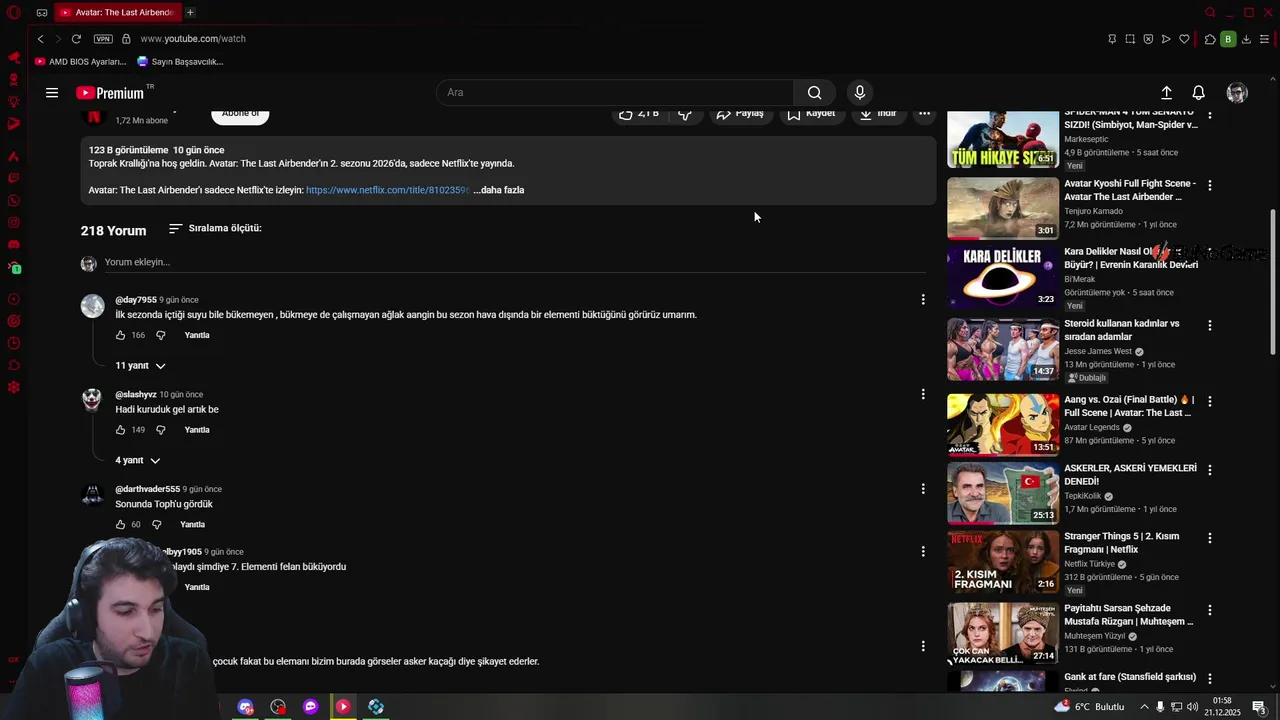Viewport: 1280px width, 720px height.
Task: Open Avatar Kyoshi Full Fight Scene video
Action: pyautogui.click(x=1002, y=208)
